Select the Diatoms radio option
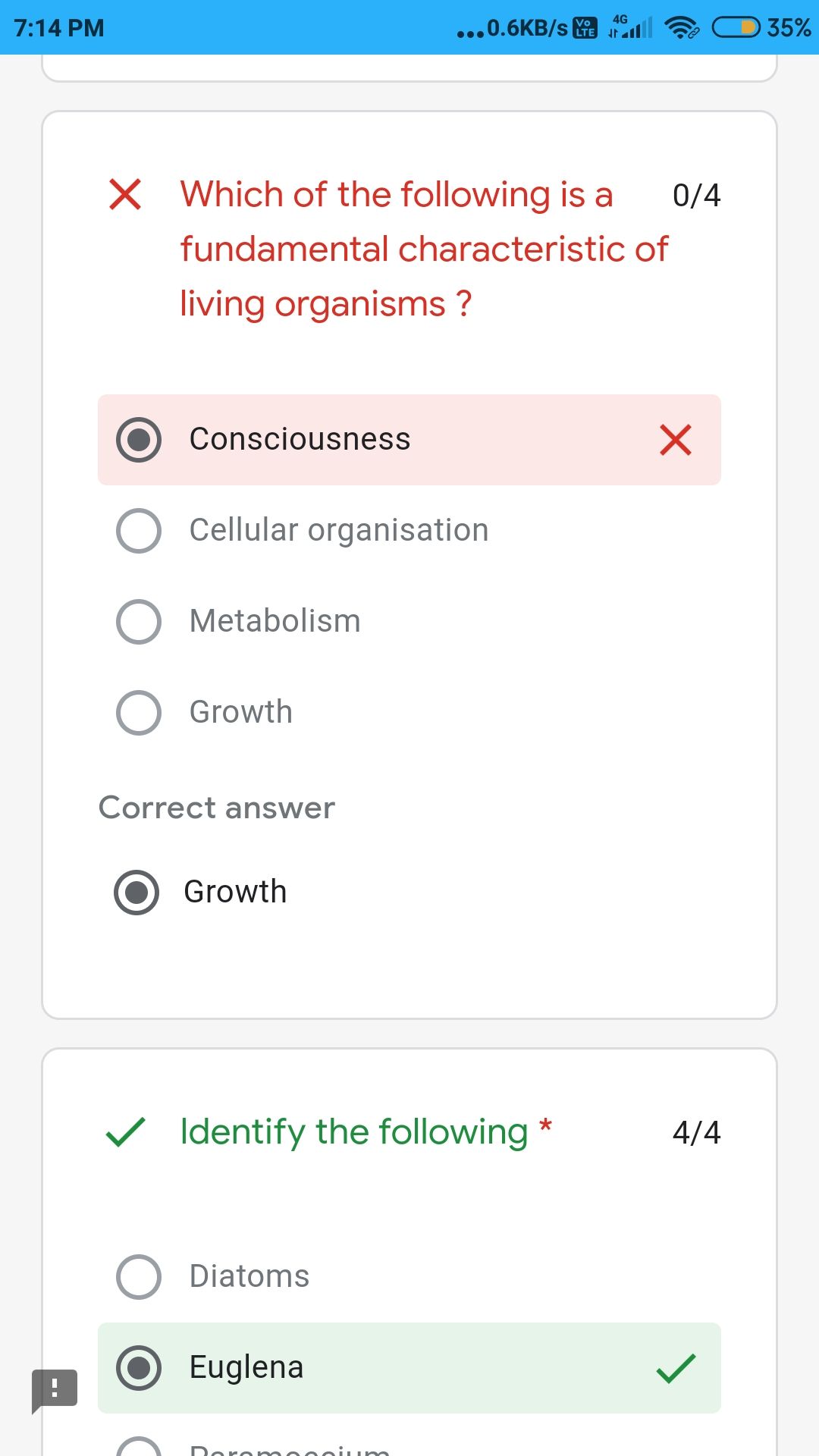Image resolution: width=819 pixels, height=1456 pixels. pyautogui.click(x=409, y=1276)
